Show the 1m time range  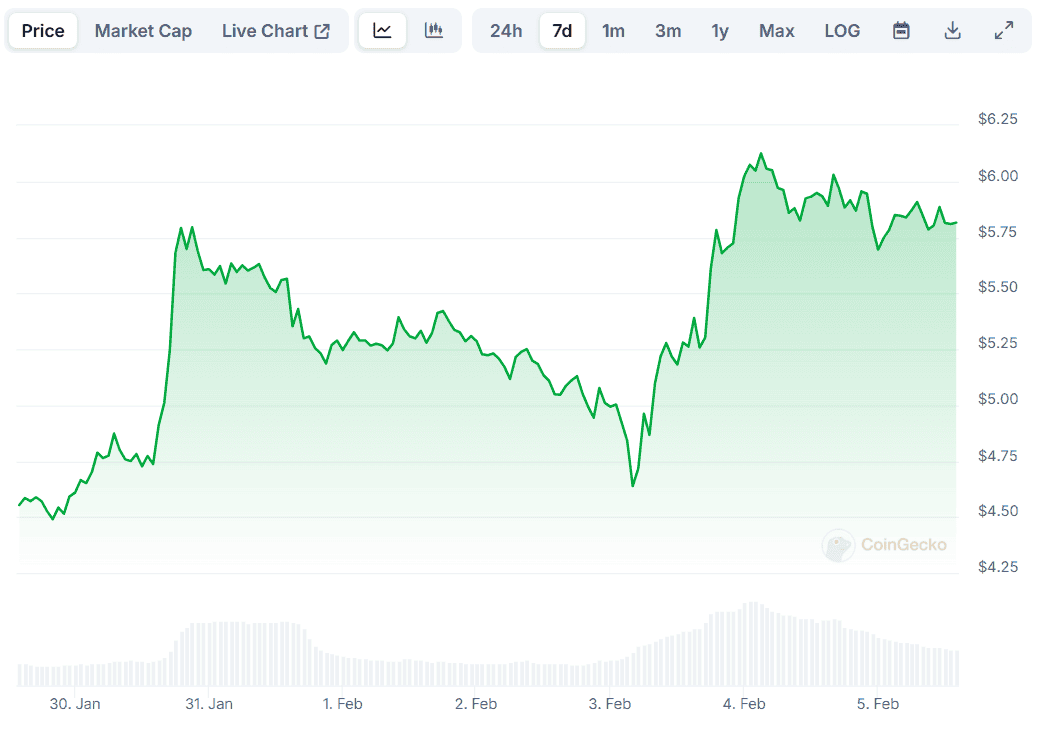tap(613, 31)
